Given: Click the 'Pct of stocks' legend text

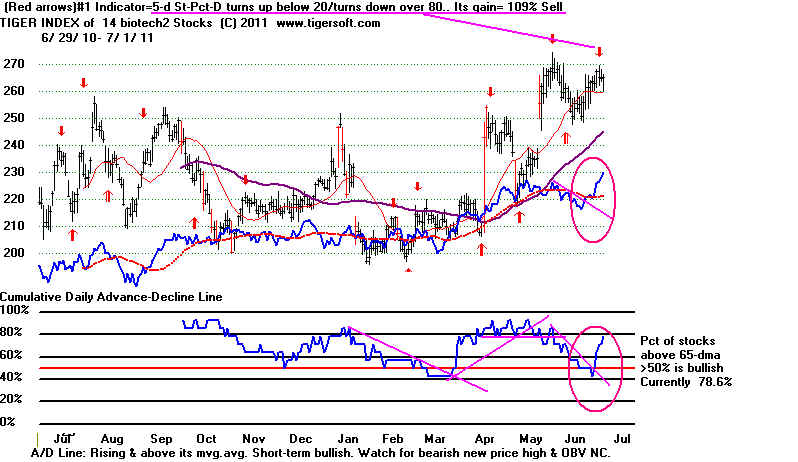Looking at the screenshot, I should [677, 341].
